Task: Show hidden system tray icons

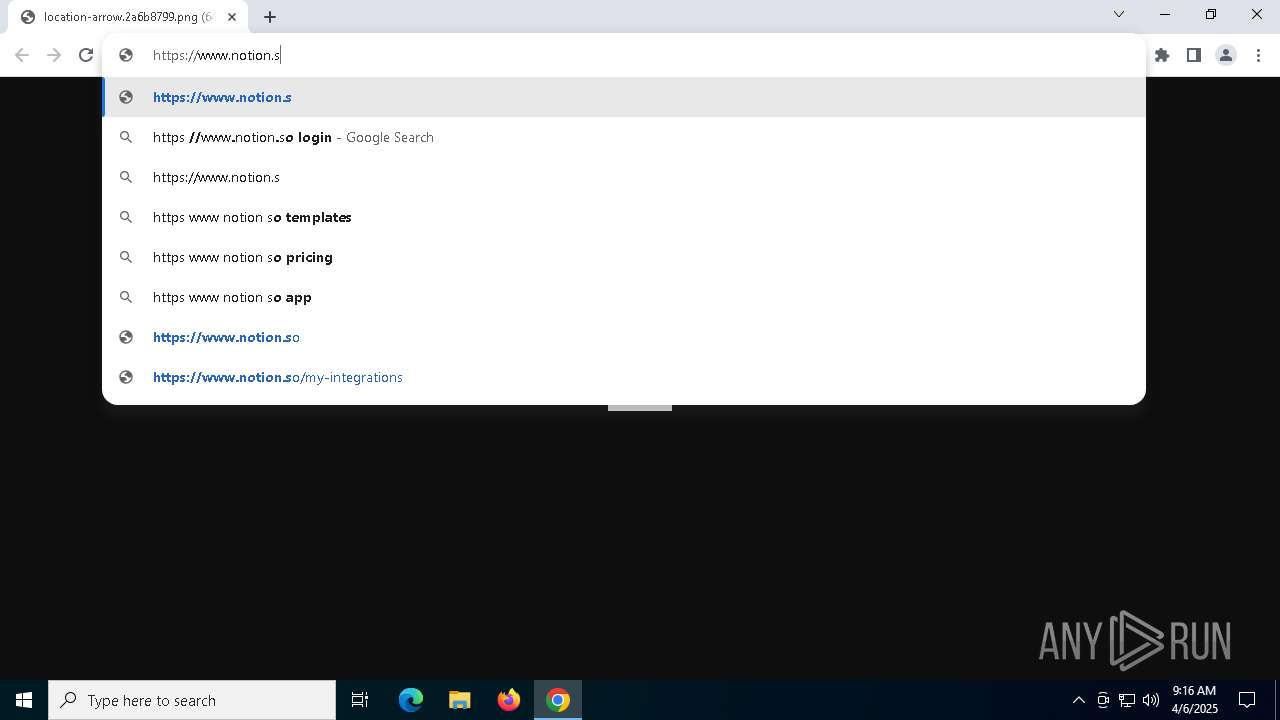Action: [1079, 700]
